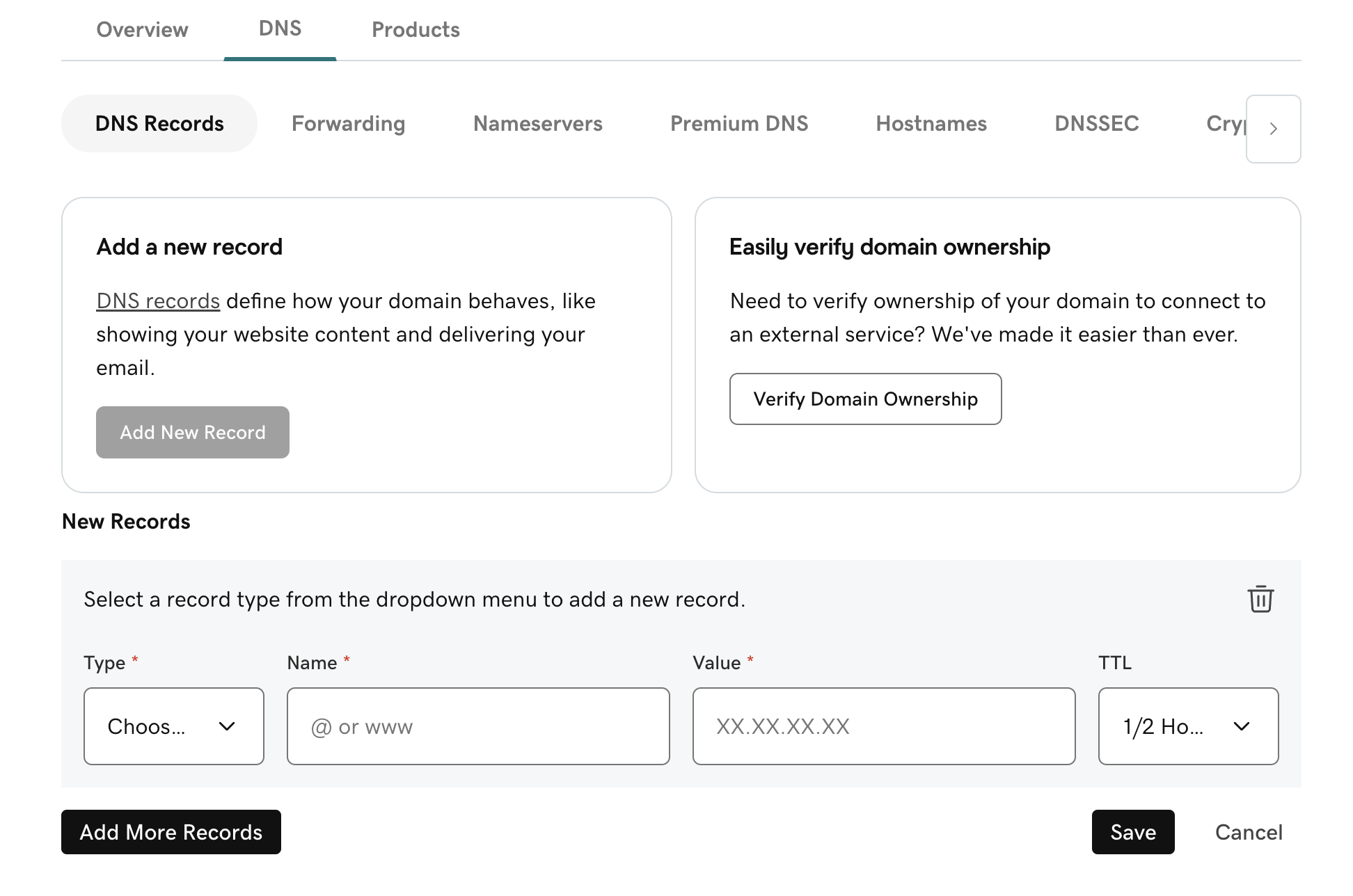Open the DNSSEC tab
This screenshot has height=896, width=1353.
(1096, 123)
